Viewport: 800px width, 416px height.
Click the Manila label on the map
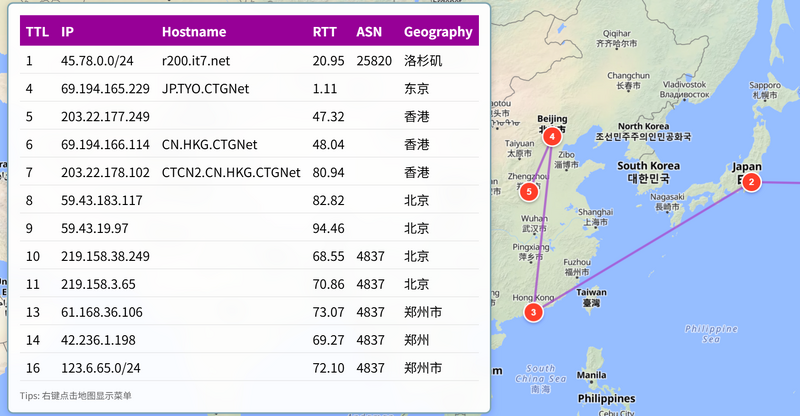[x=591, y=375]
